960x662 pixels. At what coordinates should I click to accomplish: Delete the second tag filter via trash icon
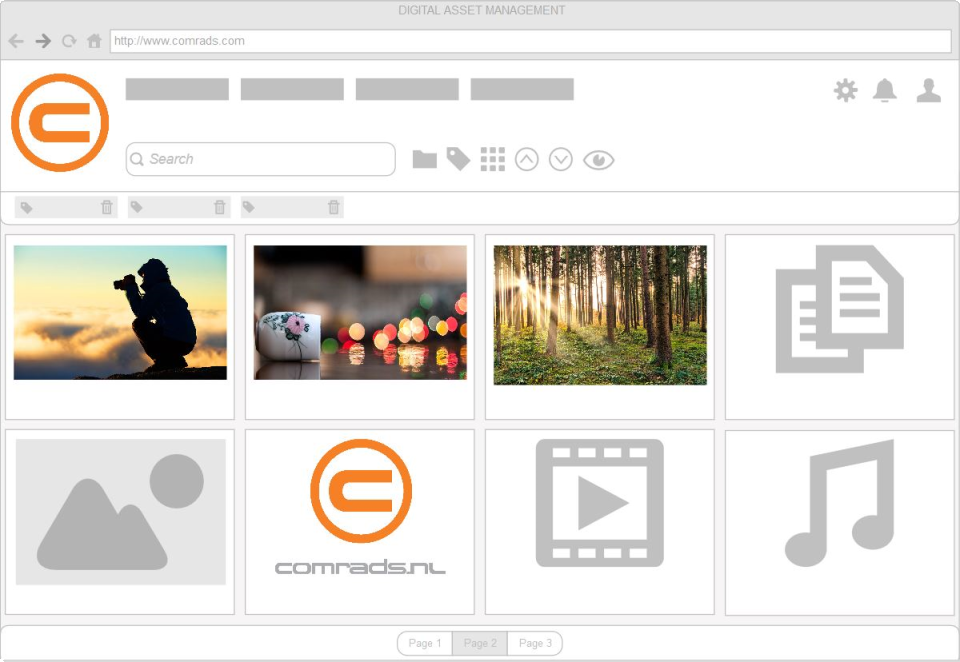click(x=220, y=207)
